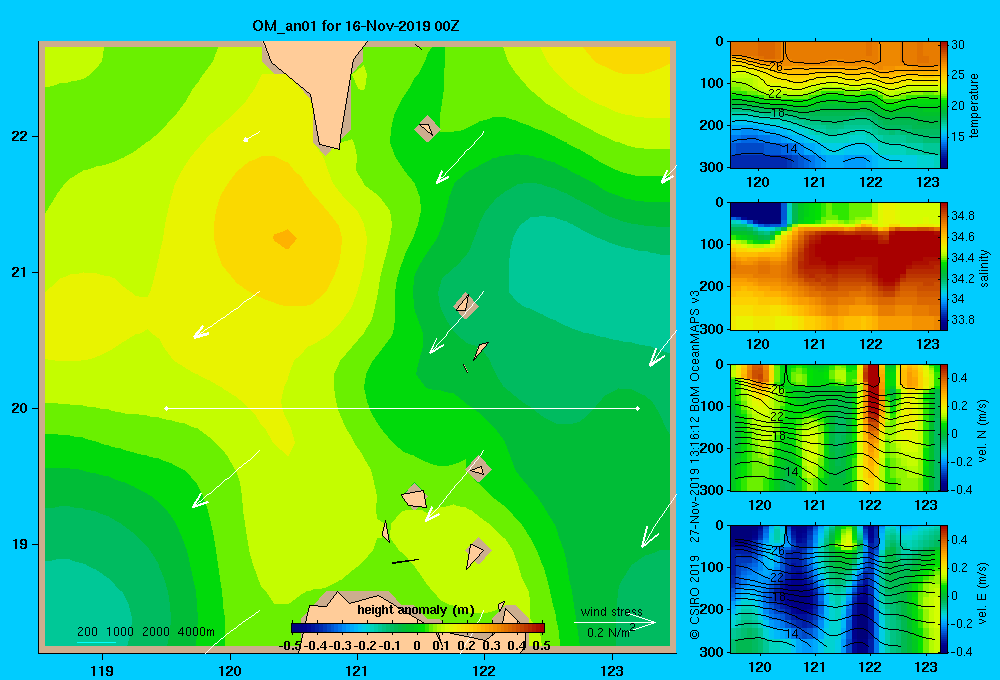Click the depth '300' label of the salinity panel
This screenshot has width=1000, height=680.
pos(712,329)
